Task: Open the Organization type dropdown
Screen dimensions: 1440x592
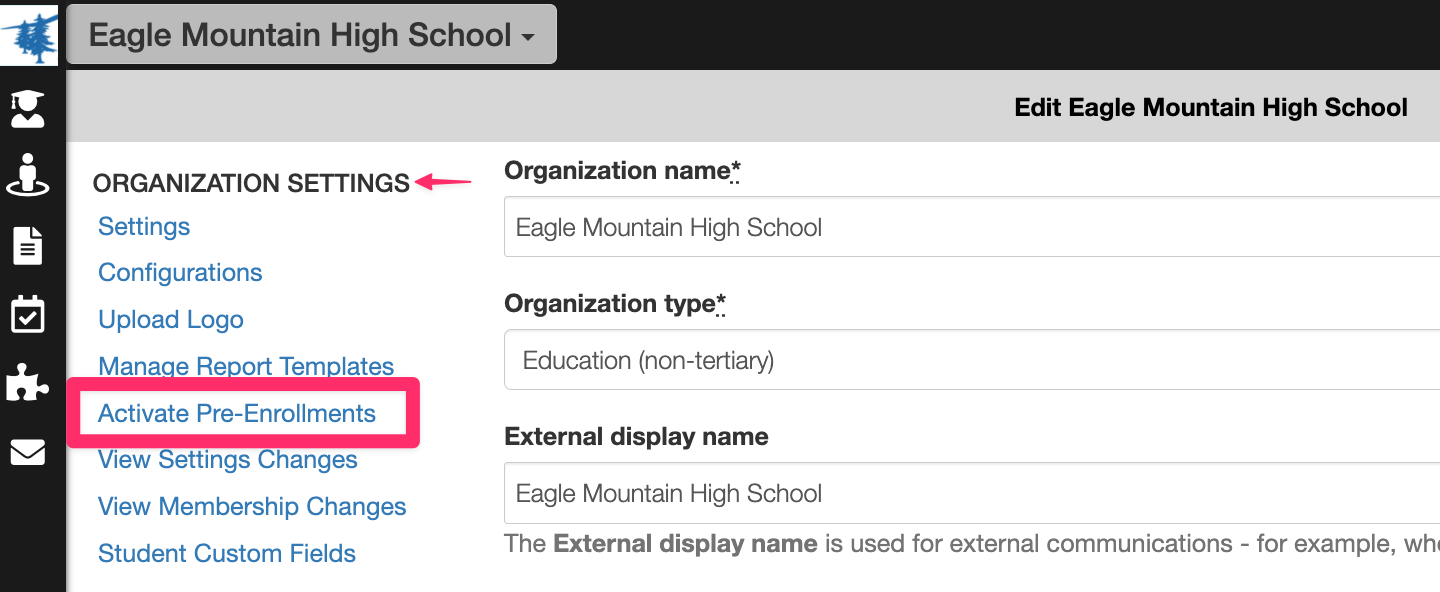Action: point(972,360)
